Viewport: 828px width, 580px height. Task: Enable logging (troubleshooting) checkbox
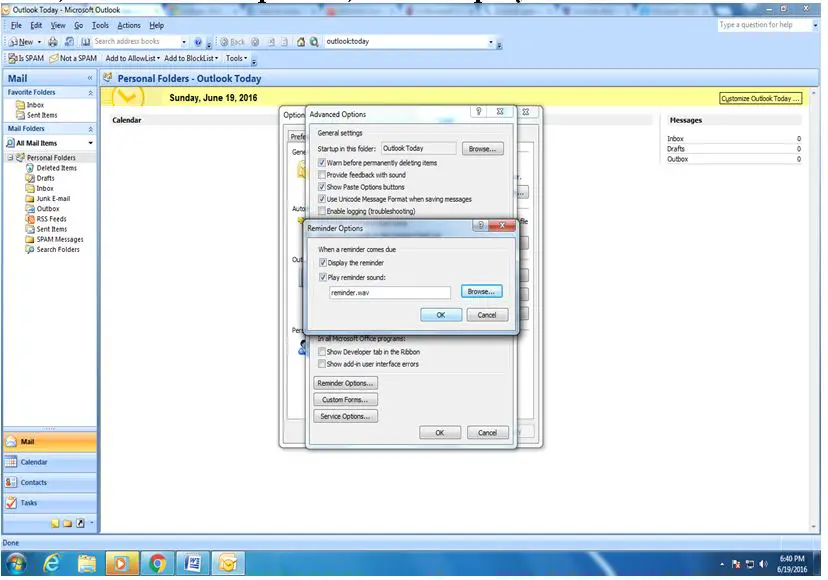(x=322, y=211)
